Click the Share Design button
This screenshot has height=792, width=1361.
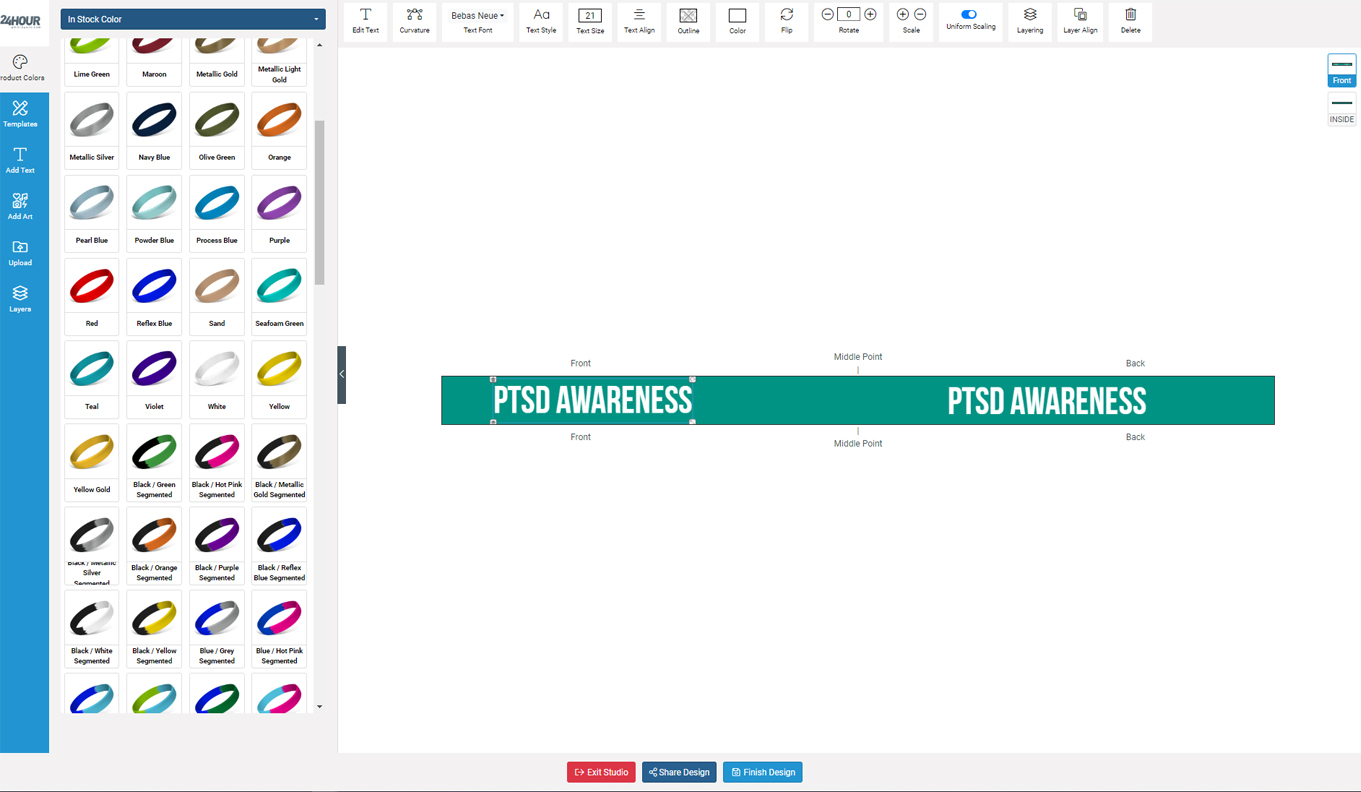click(679, 772)
